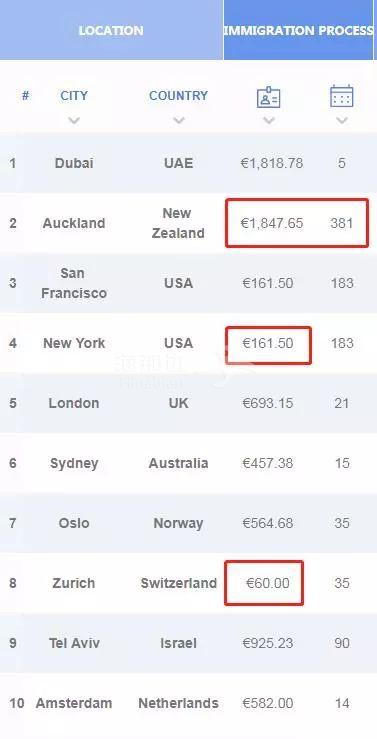Click the ID badge visa cost icon

coord(269,98)
